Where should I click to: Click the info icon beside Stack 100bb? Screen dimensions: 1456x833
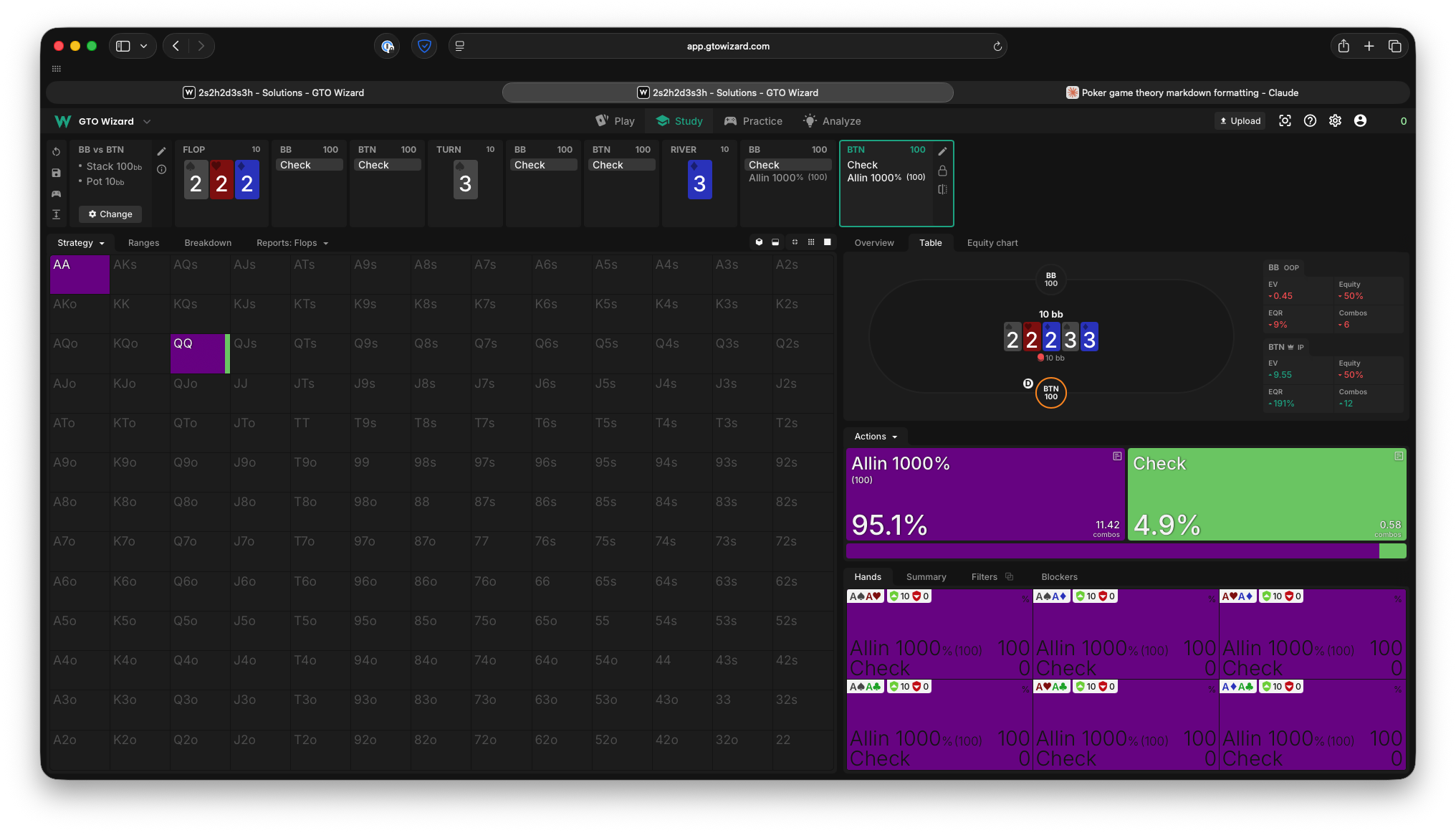pos(162,170)
